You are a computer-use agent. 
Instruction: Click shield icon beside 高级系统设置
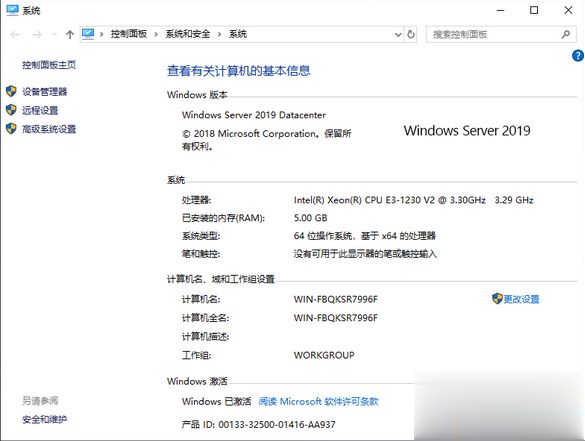[x=11, y=129]
